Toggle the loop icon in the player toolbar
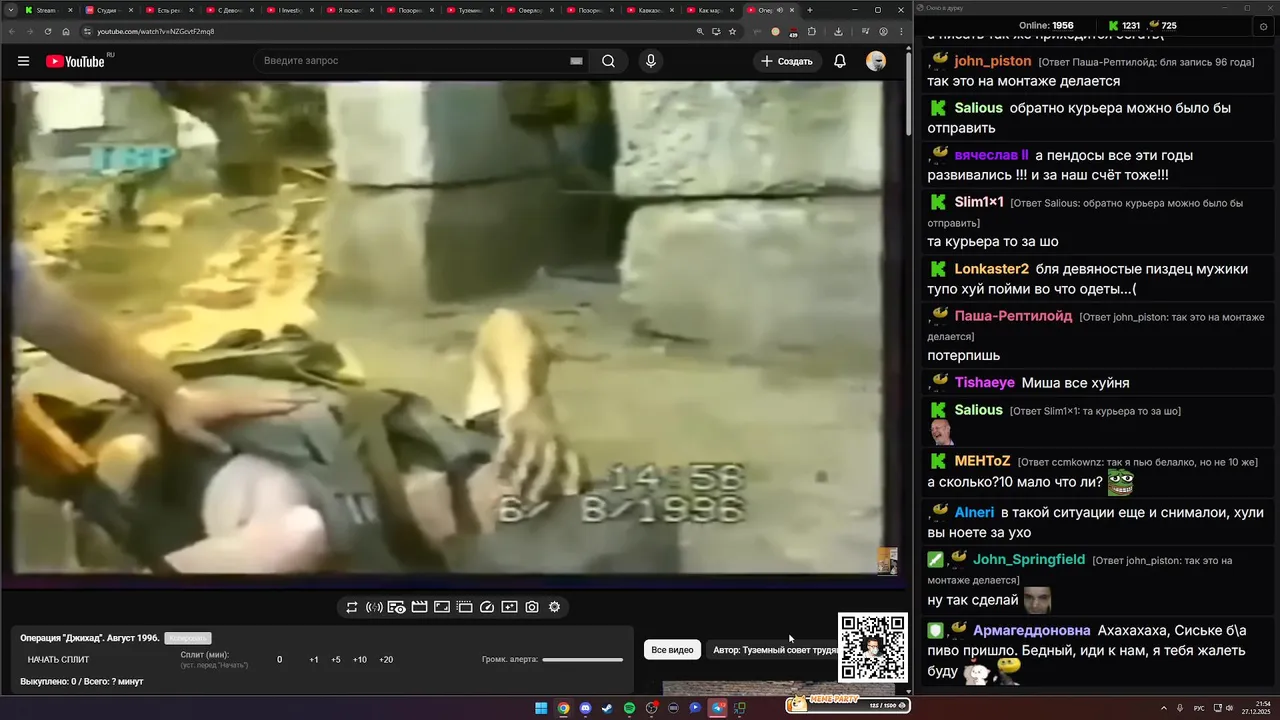The height and width of the screenshot is (720, 1280). coord(352,607)
